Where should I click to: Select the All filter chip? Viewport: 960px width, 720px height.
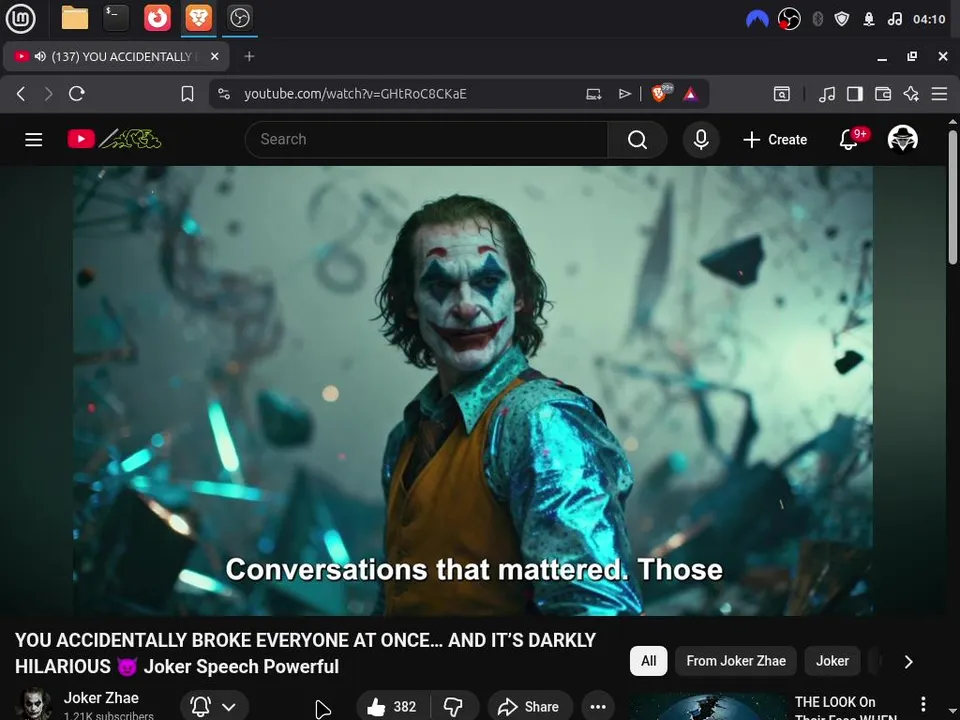pos(648,661)
